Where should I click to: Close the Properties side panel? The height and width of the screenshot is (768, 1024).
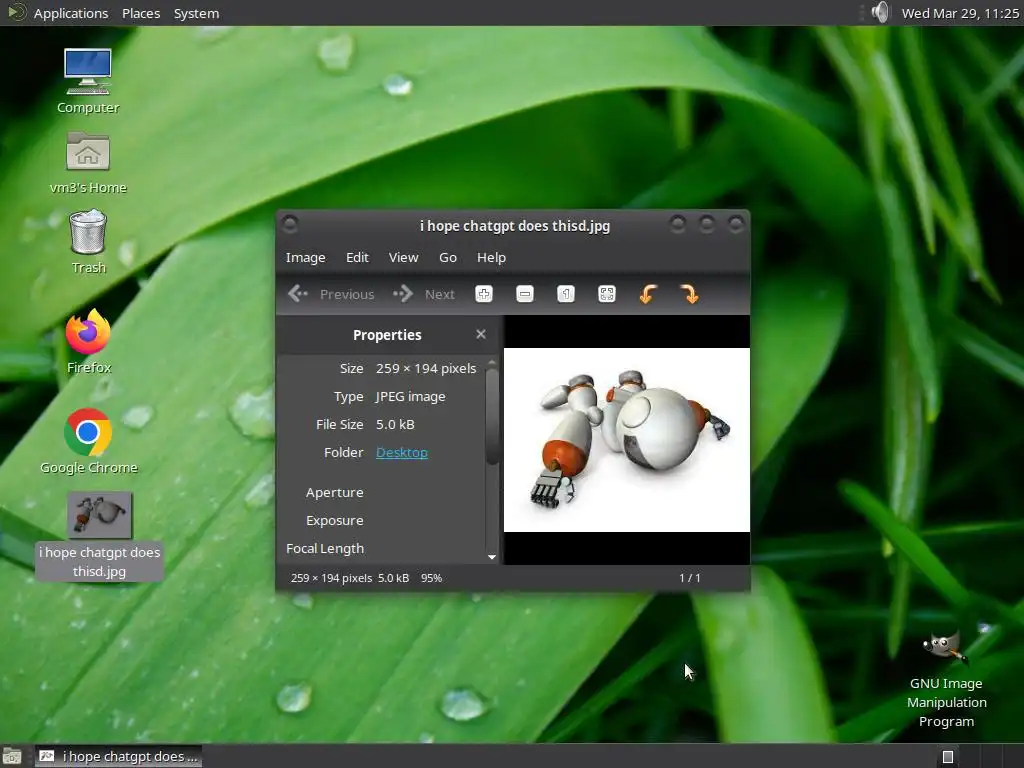pyautogui.click(x=481, y=334)
